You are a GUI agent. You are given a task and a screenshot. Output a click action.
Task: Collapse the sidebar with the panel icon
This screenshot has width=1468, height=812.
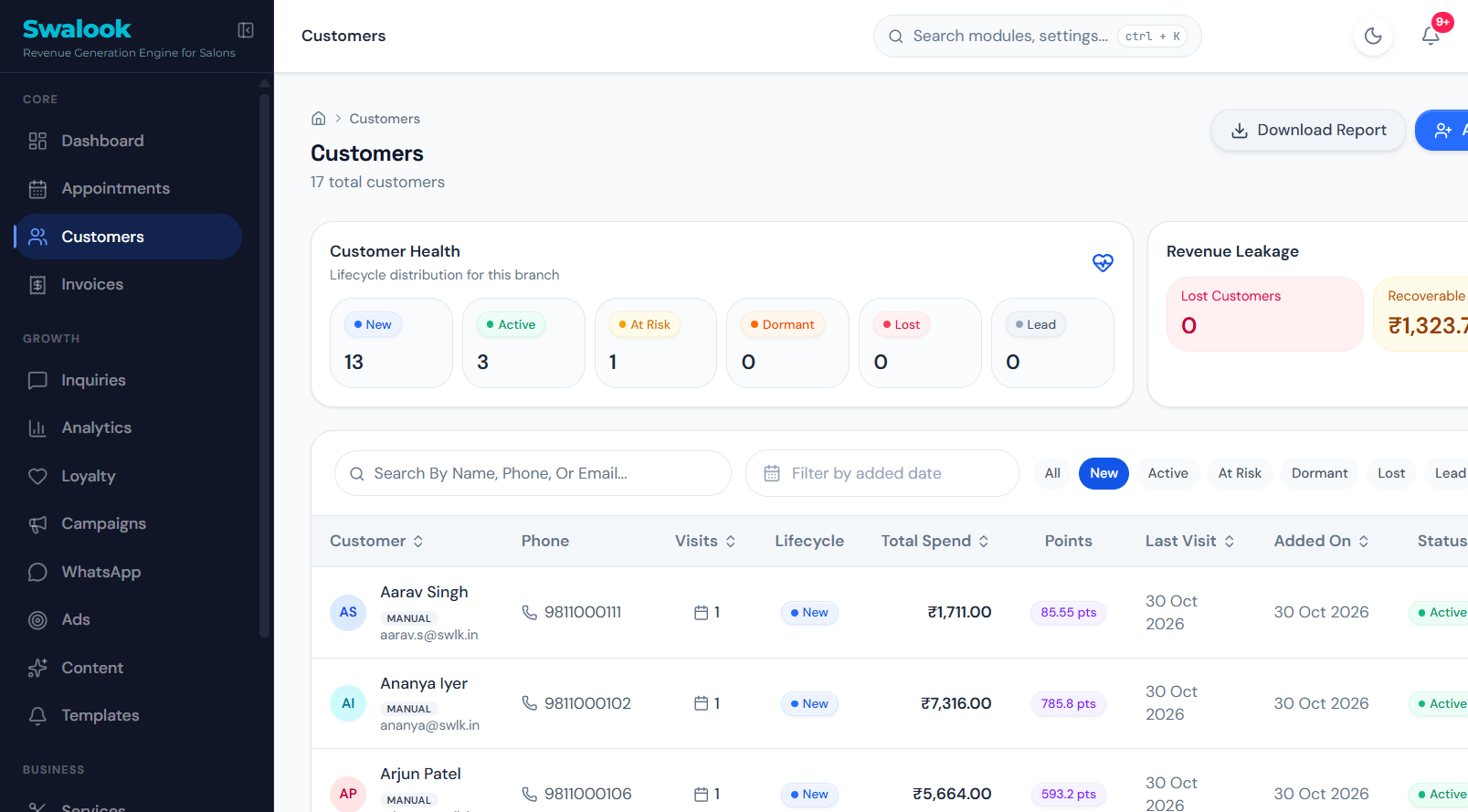point(246,30)
